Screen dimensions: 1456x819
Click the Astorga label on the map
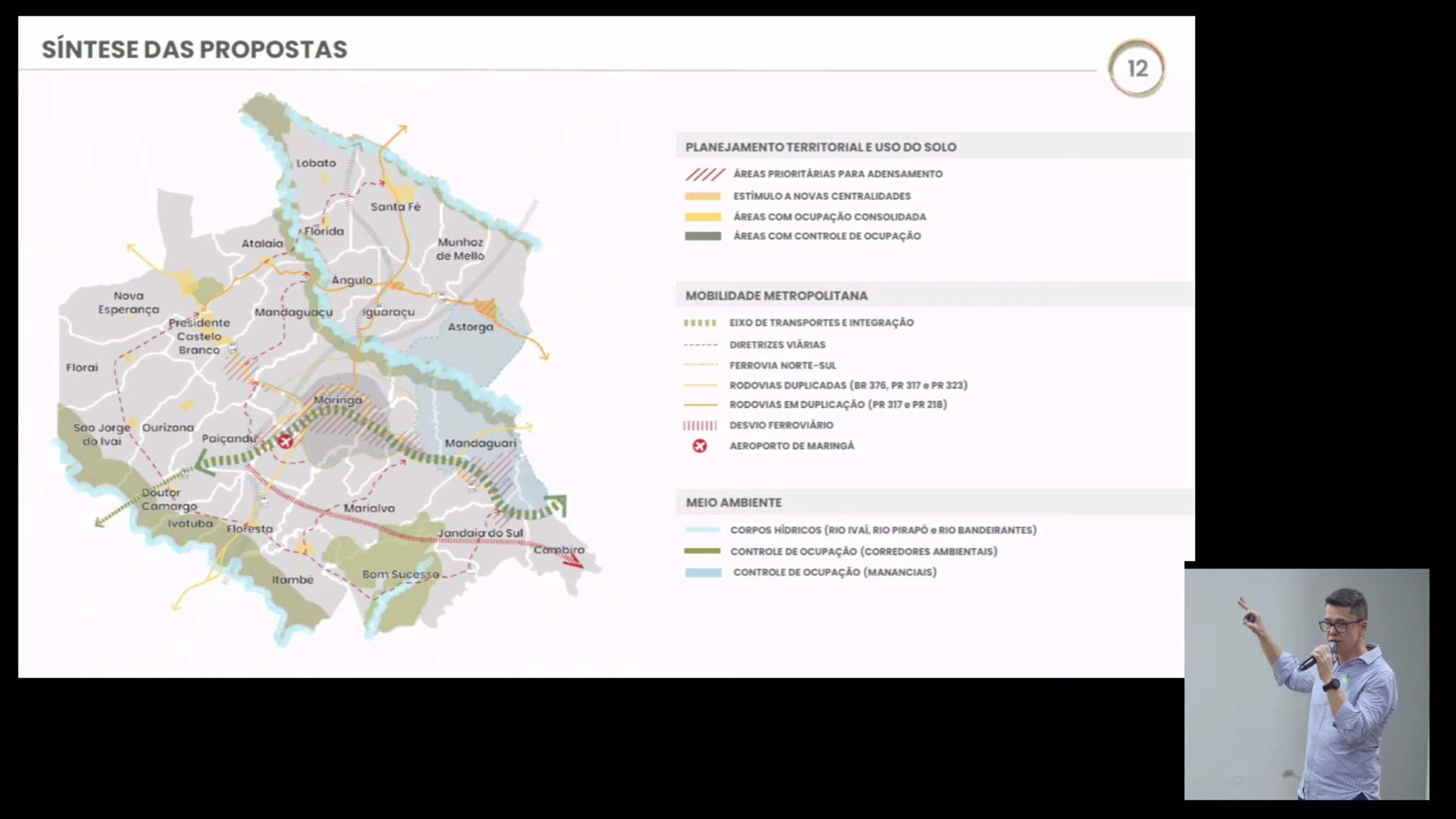470,327
